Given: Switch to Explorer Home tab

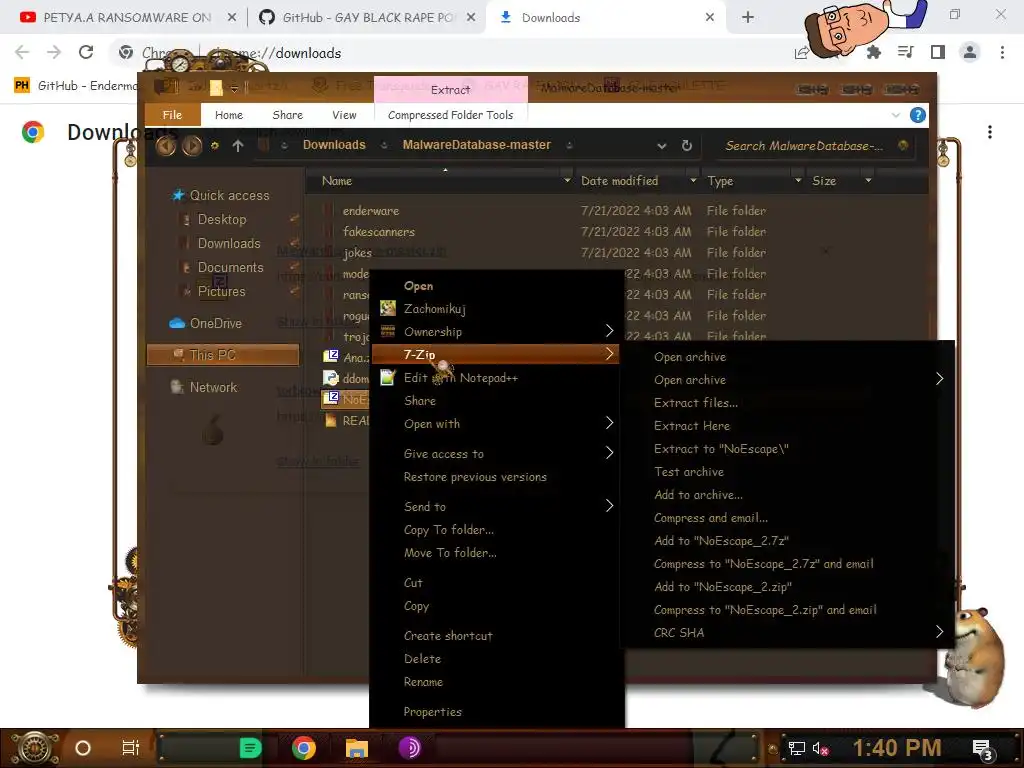Looking at the screenshot, I should [x=229, y=115].
